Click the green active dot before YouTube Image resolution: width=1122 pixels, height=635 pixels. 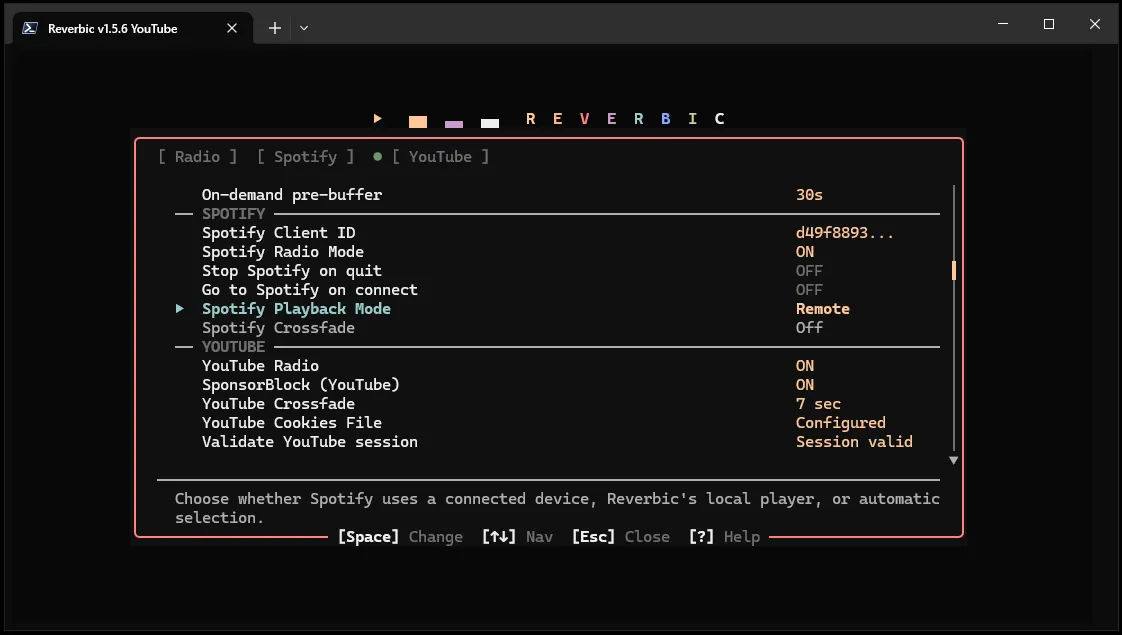click(377, 157)
